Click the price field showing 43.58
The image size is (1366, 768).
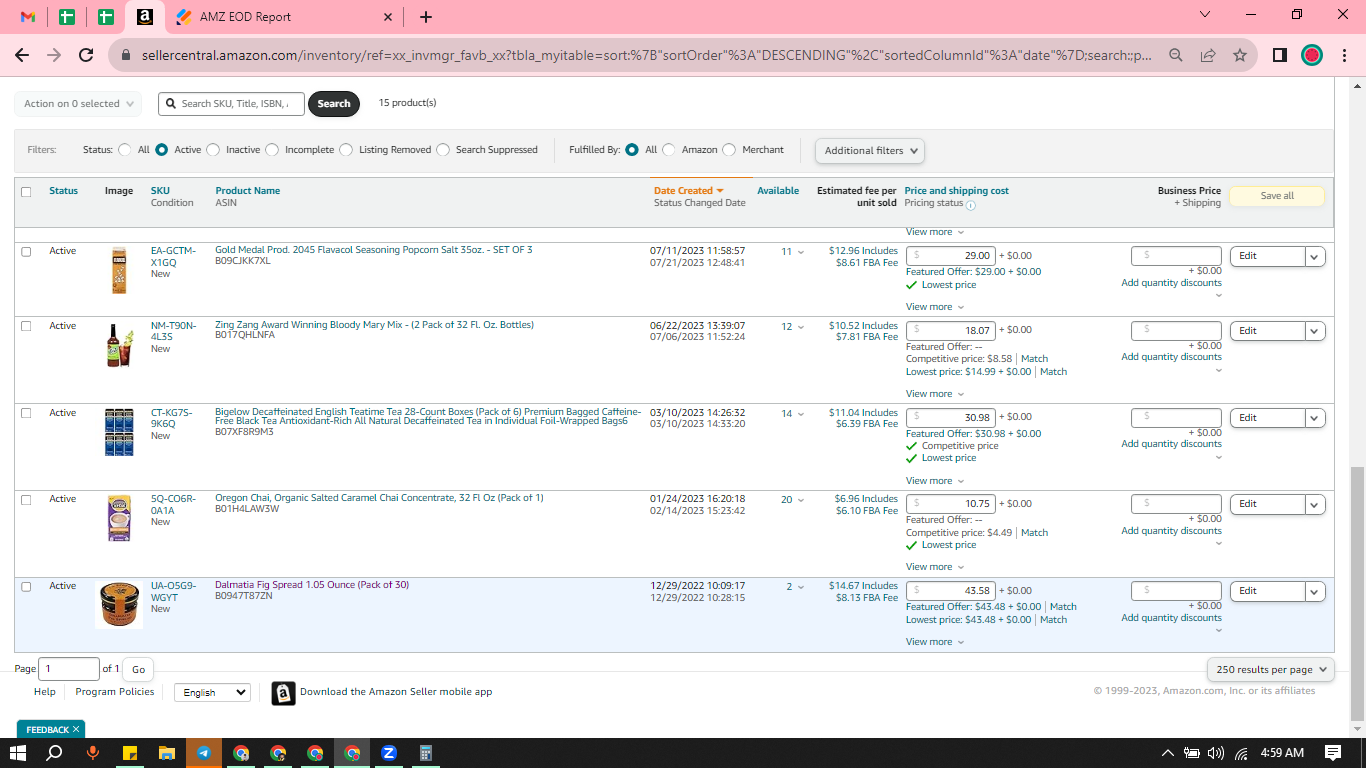click(x=951, y=591)
